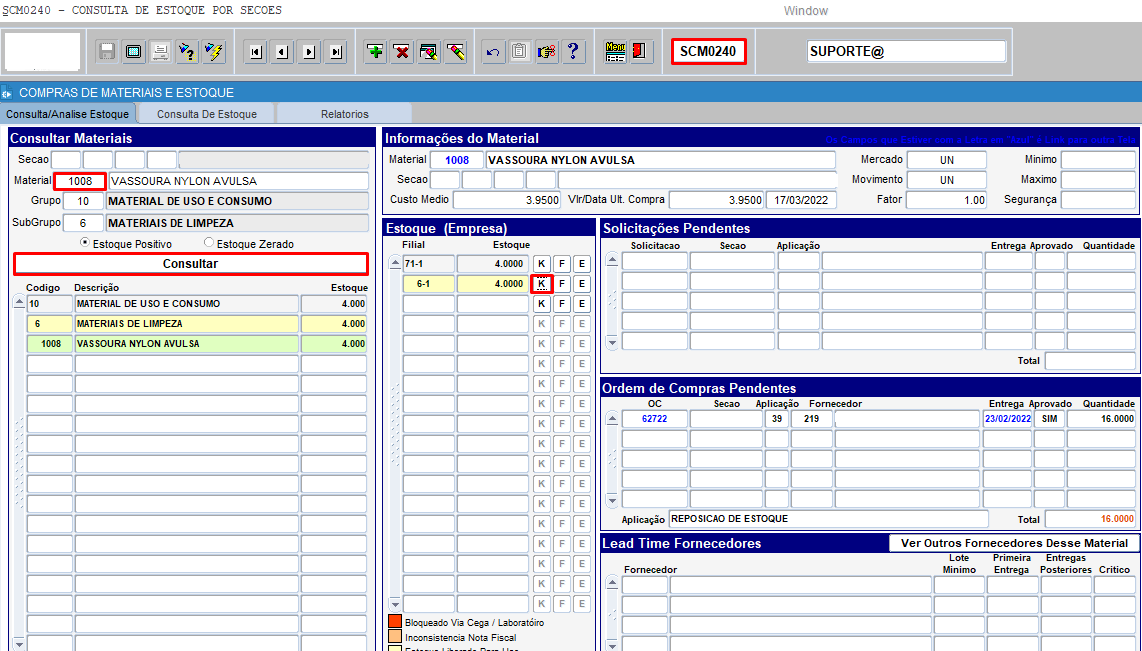This screenshot has width=1142, height=651.
Task: Click the red Bloqueado Via Cega swatch
Action: click(x=395, y=621)
